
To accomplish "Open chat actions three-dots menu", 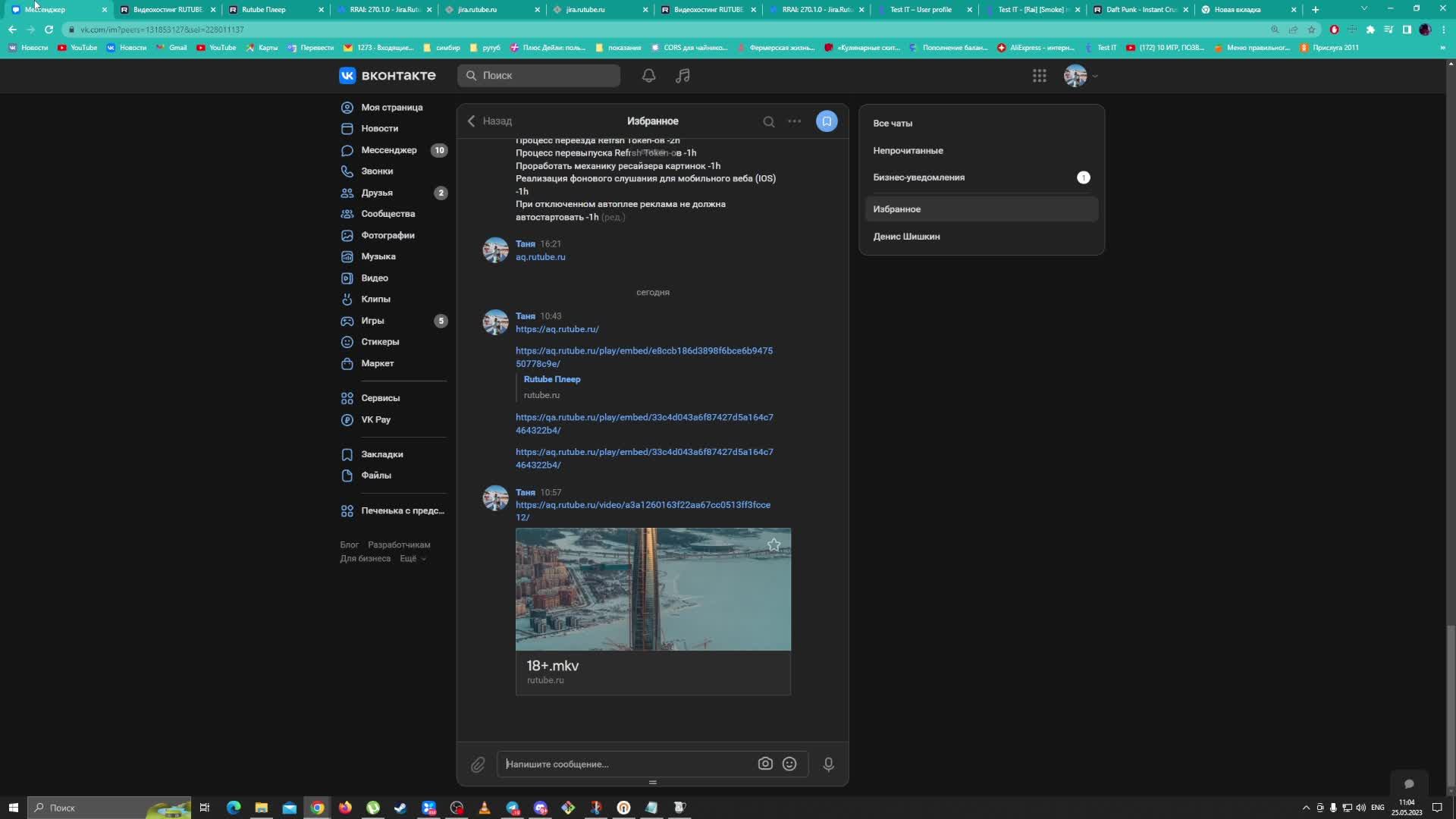I will tap(794, 121).
